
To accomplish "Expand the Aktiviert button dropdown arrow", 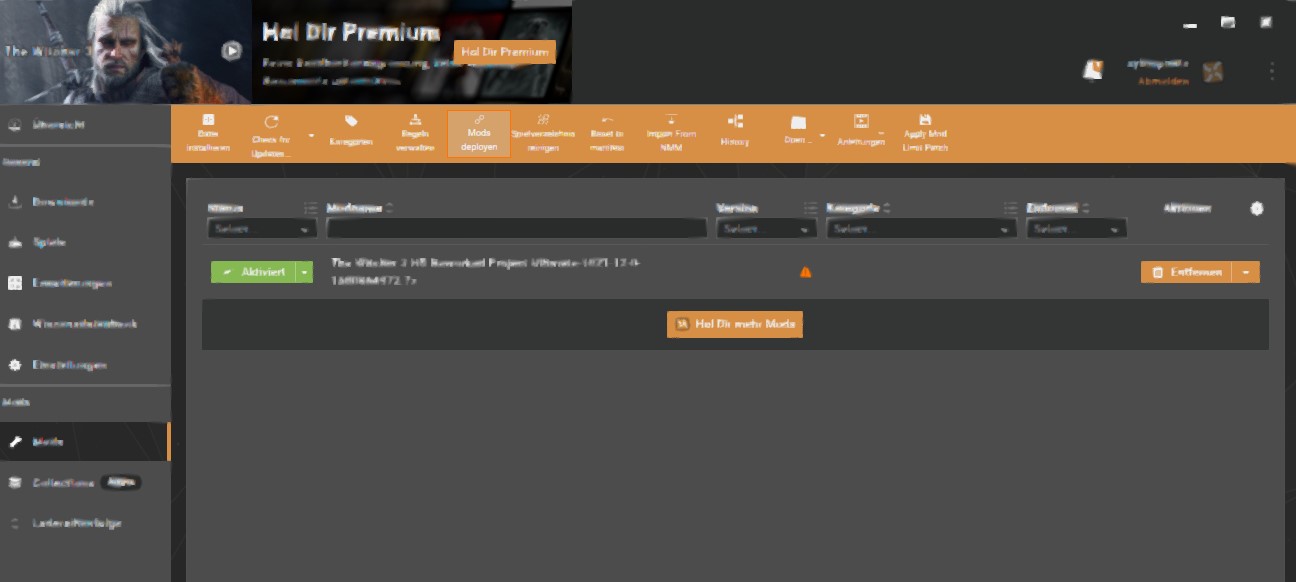I will (302, 271).
